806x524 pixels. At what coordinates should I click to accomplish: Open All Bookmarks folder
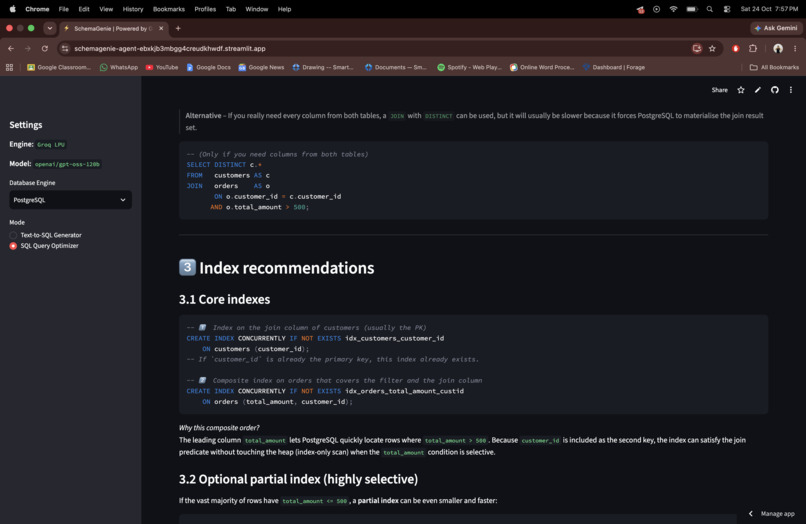[x=774, y=67]
